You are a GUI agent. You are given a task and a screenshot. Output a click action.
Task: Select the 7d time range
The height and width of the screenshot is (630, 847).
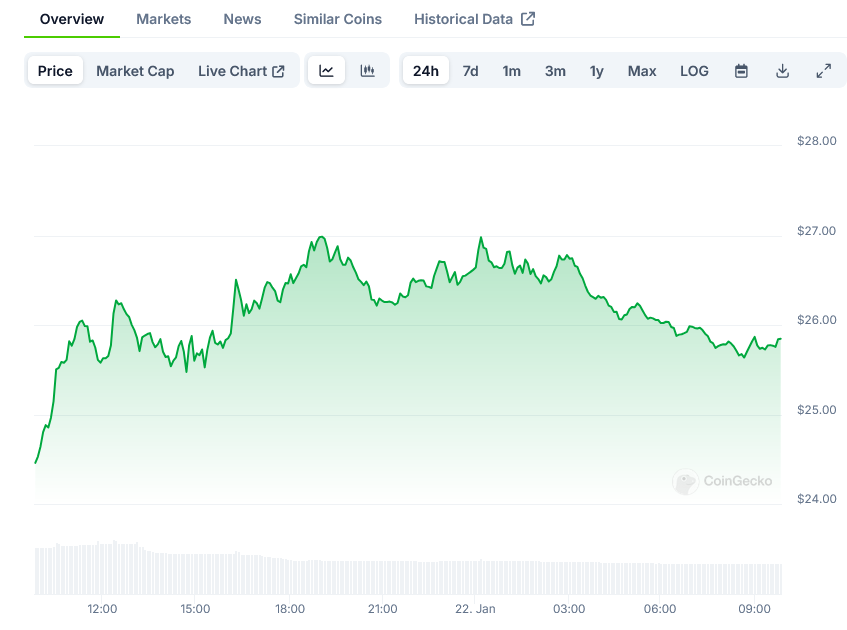(470, 71)
